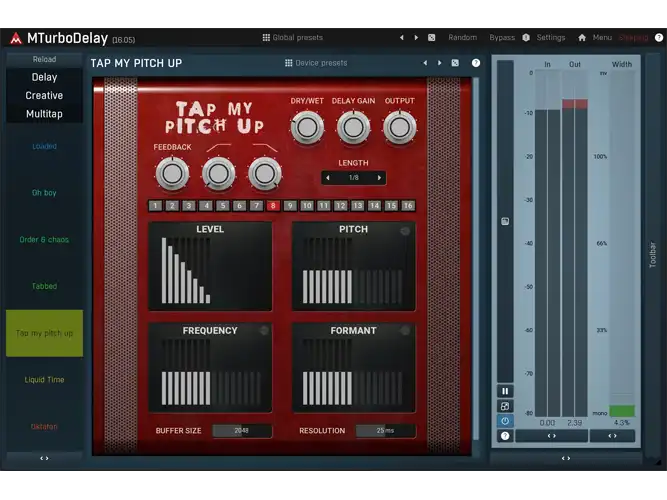
Task: Select tap count 4
Action: coord(206,206)
